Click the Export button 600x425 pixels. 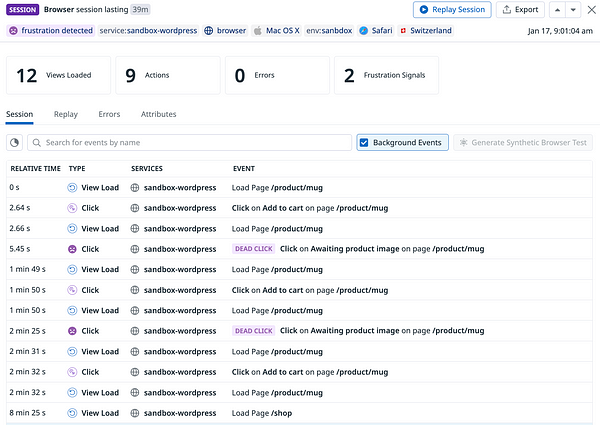[x=520, y=10]
